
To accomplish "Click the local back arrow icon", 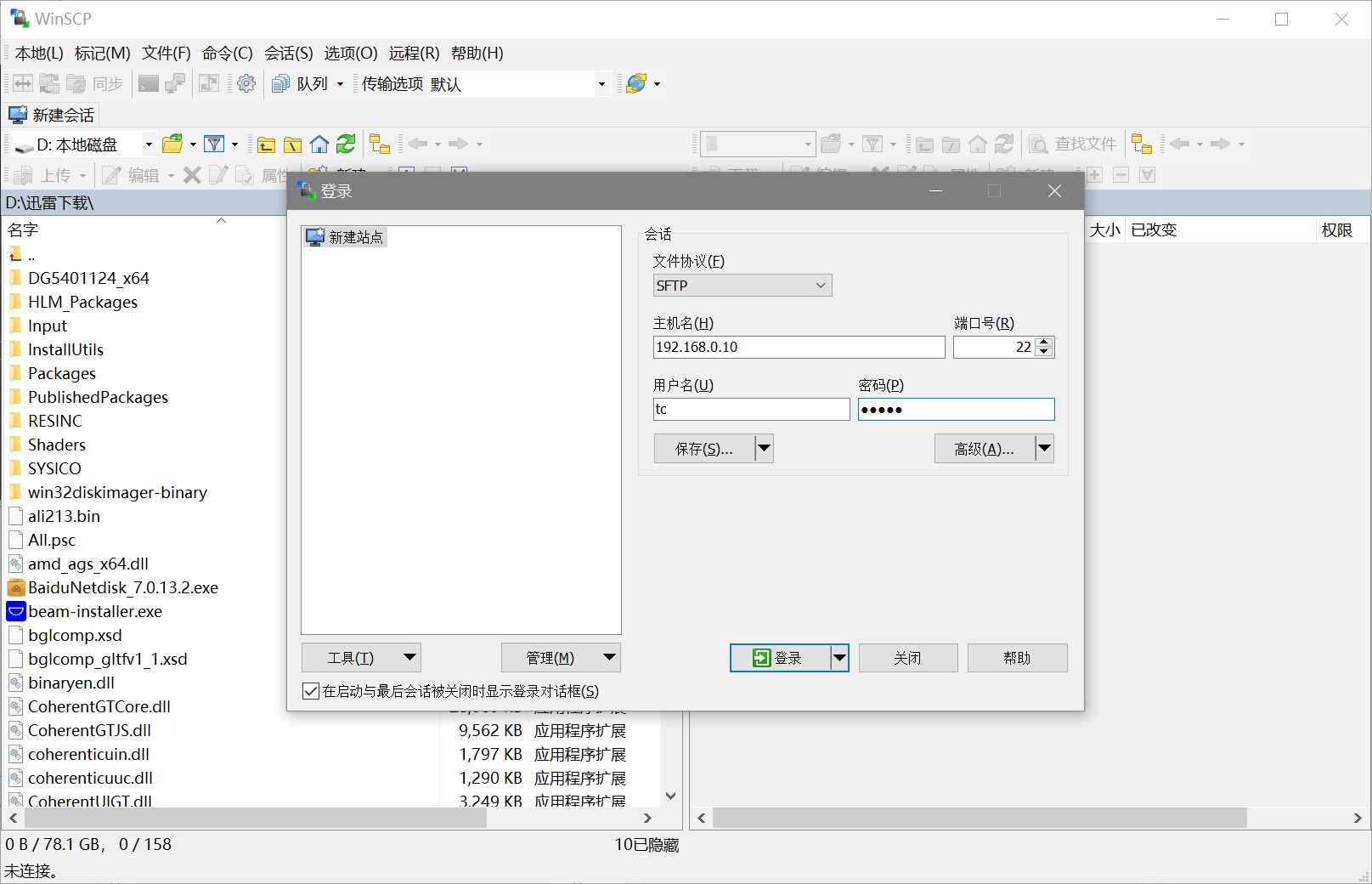I will (417, 144).
